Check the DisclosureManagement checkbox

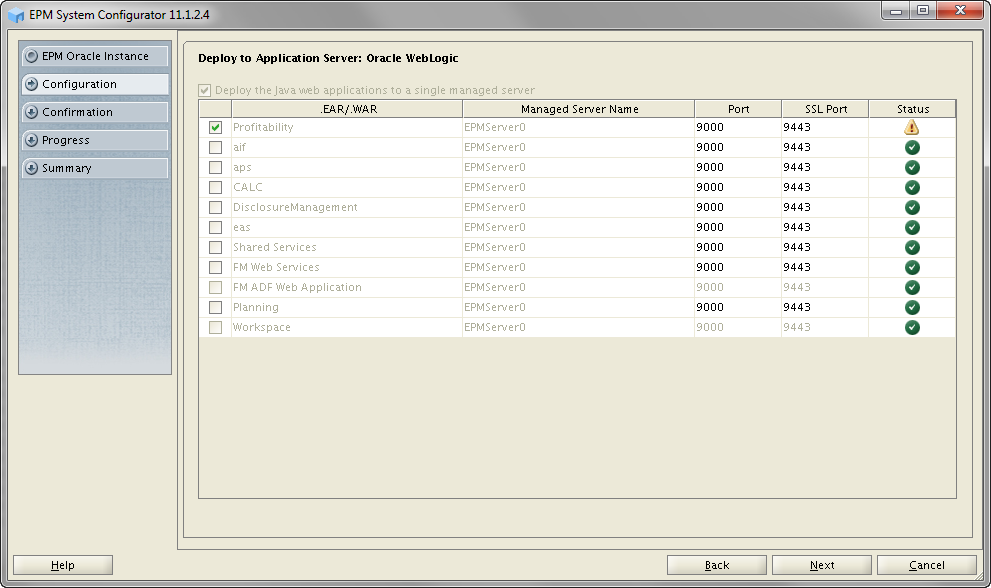[216, 207]
